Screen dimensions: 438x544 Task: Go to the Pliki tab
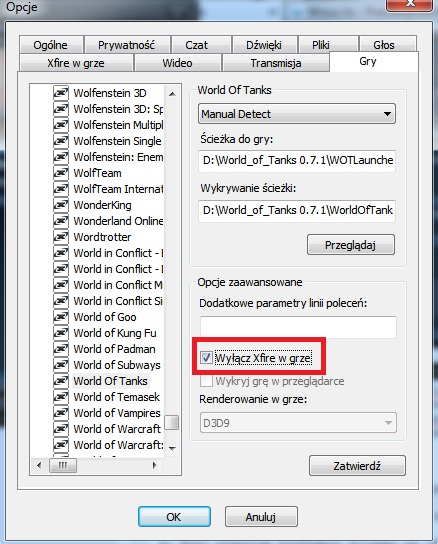click(328, 45)
